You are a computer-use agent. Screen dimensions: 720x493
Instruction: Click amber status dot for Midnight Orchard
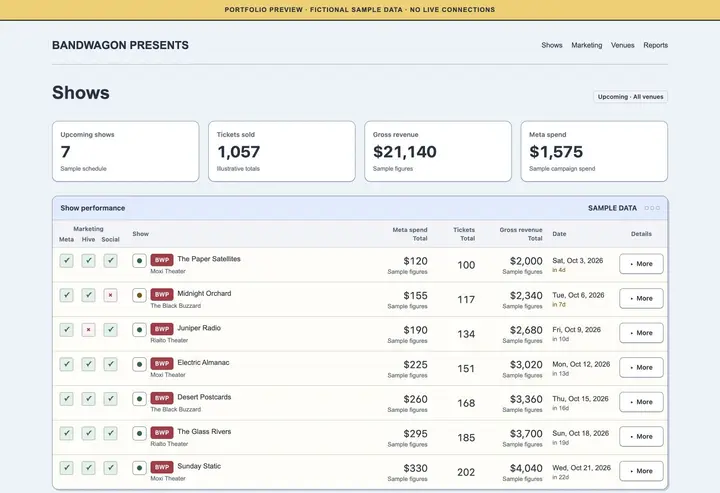(139, 295)
